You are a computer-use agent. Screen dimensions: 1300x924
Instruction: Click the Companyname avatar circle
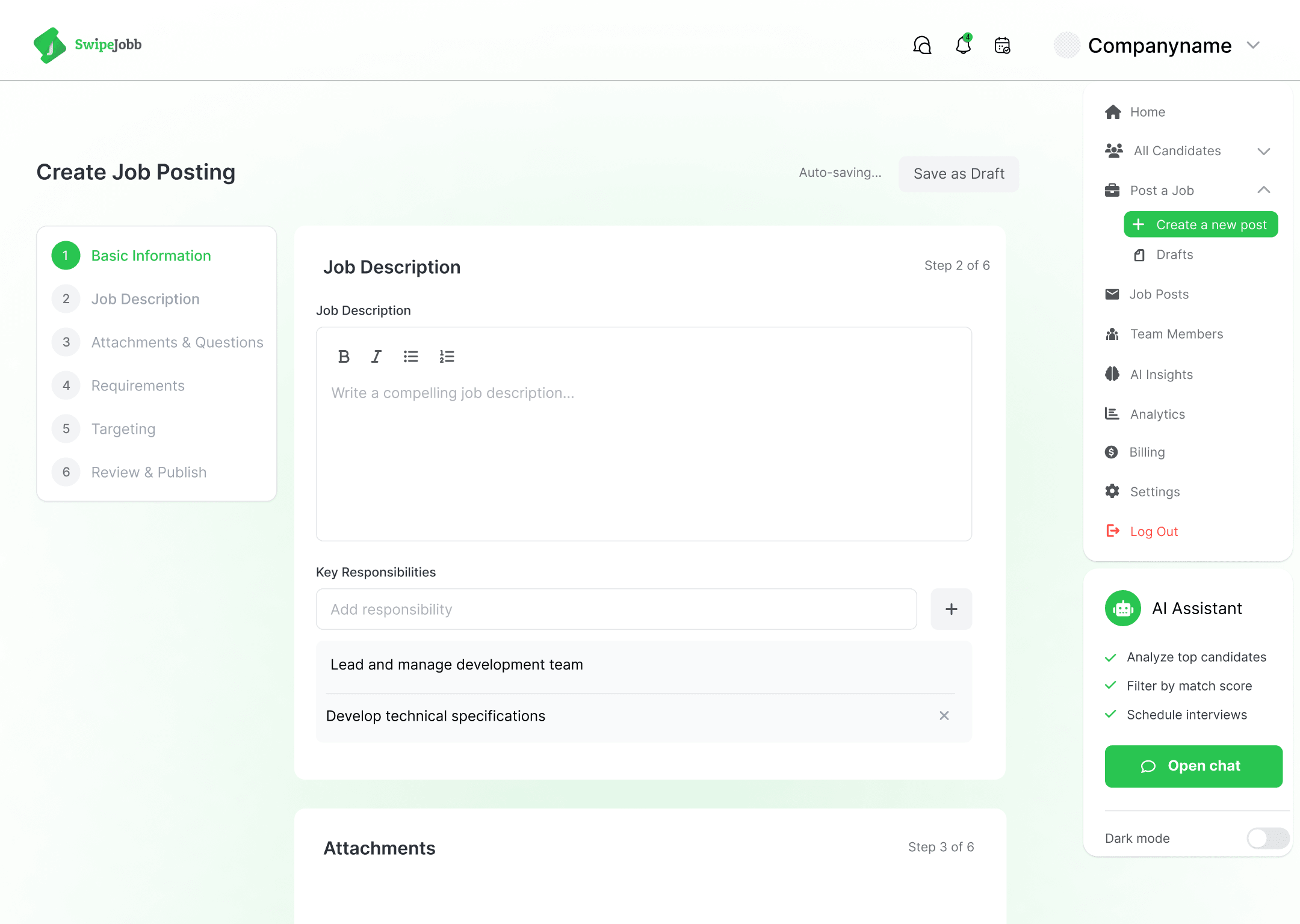click(x=1067, y=45)
